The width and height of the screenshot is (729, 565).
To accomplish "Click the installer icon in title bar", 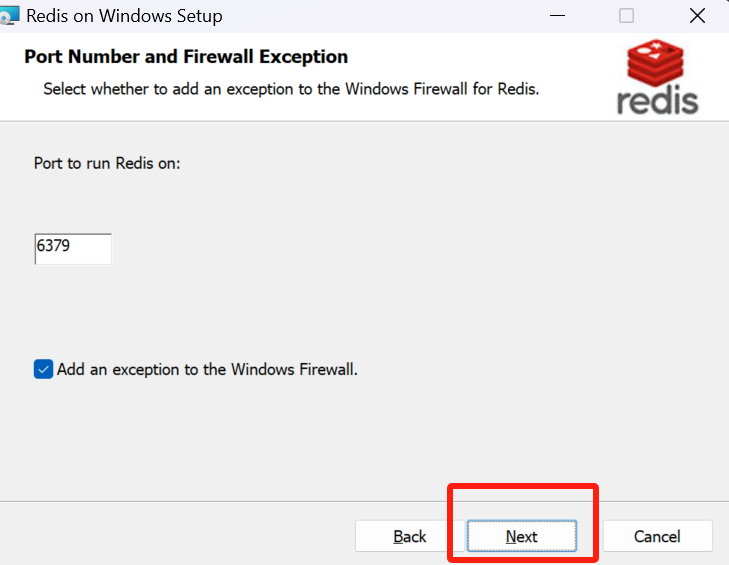I will [9, 15].
